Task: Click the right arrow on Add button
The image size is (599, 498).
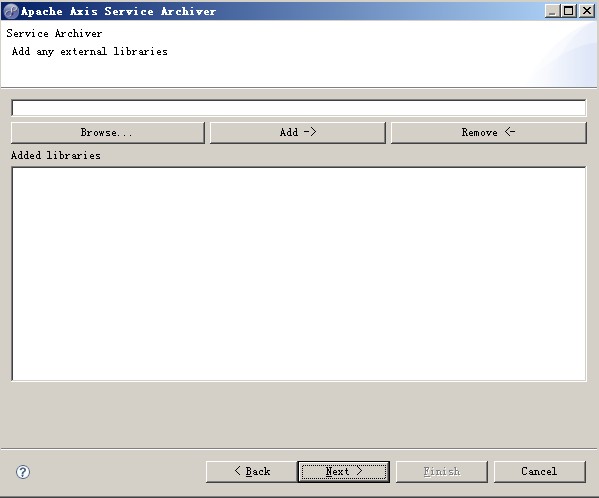Action: (x=310, y=132)
